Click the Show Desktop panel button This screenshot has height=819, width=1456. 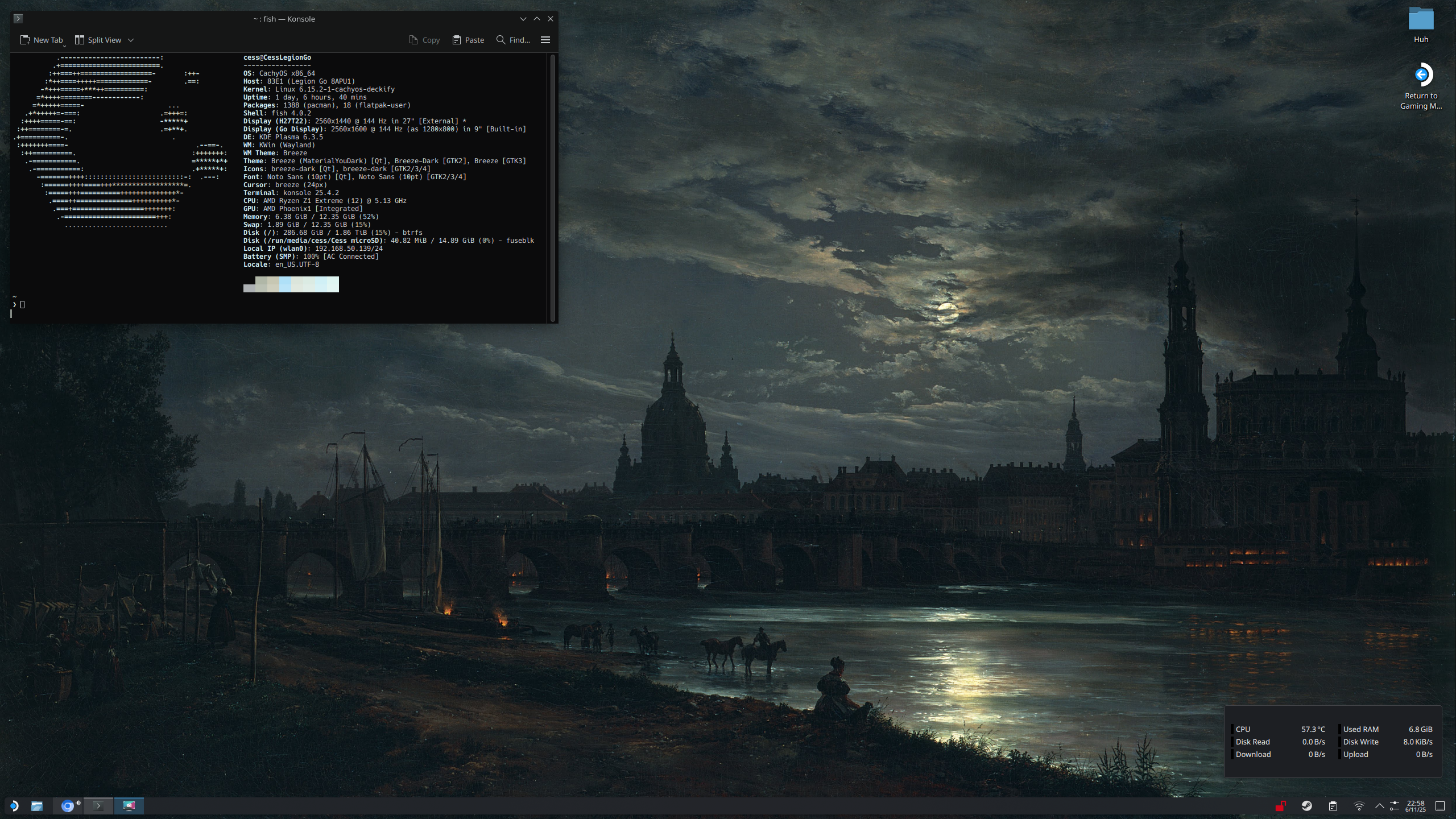tap(1440, 806)
